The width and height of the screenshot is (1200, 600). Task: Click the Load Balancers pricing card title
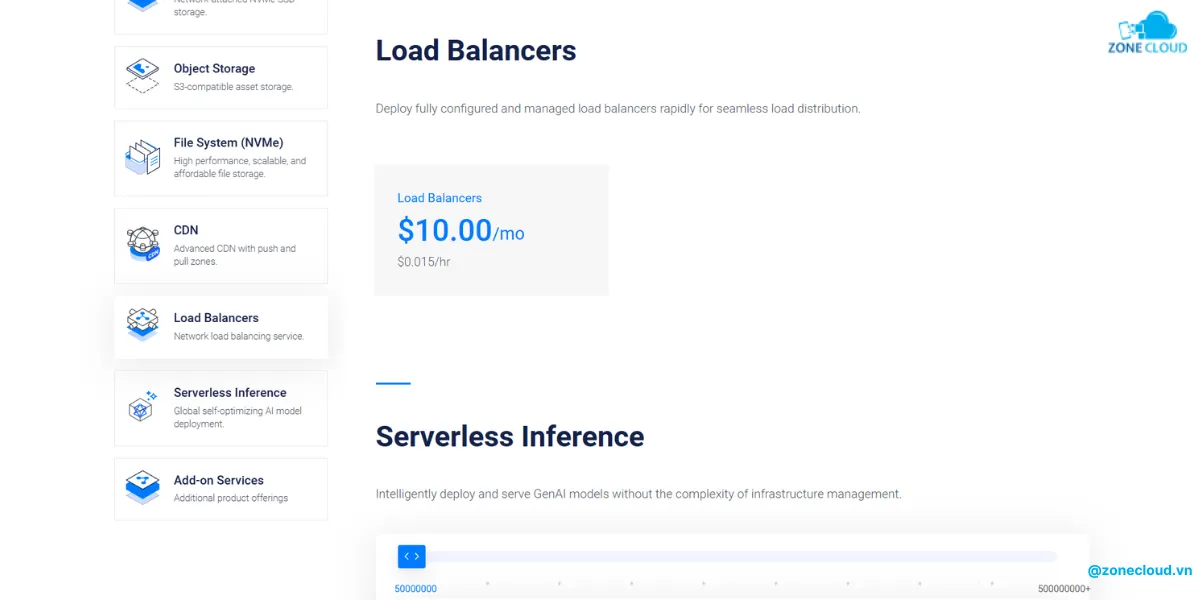[x=439, y=198]
